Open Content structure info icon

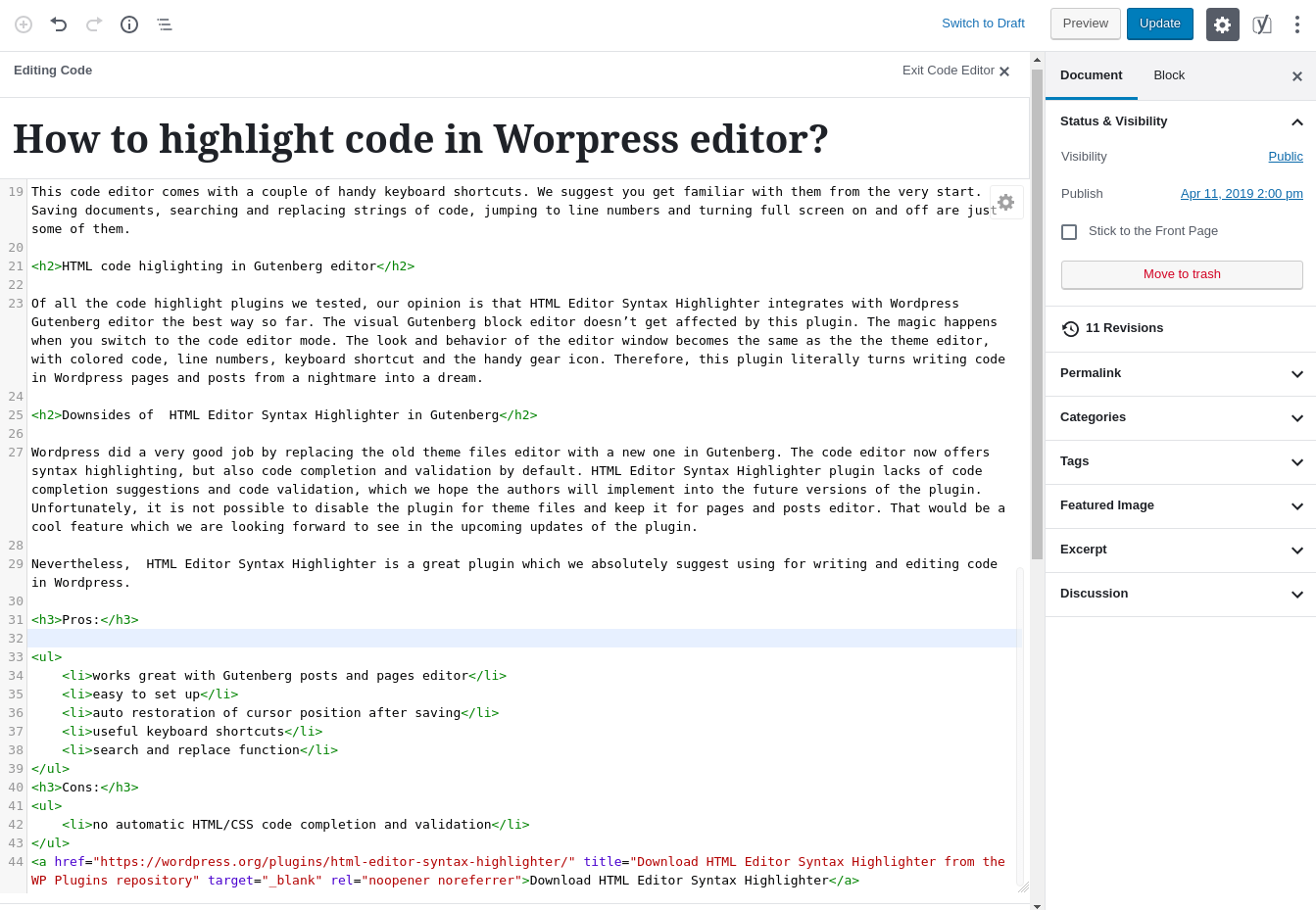[128, 24]
